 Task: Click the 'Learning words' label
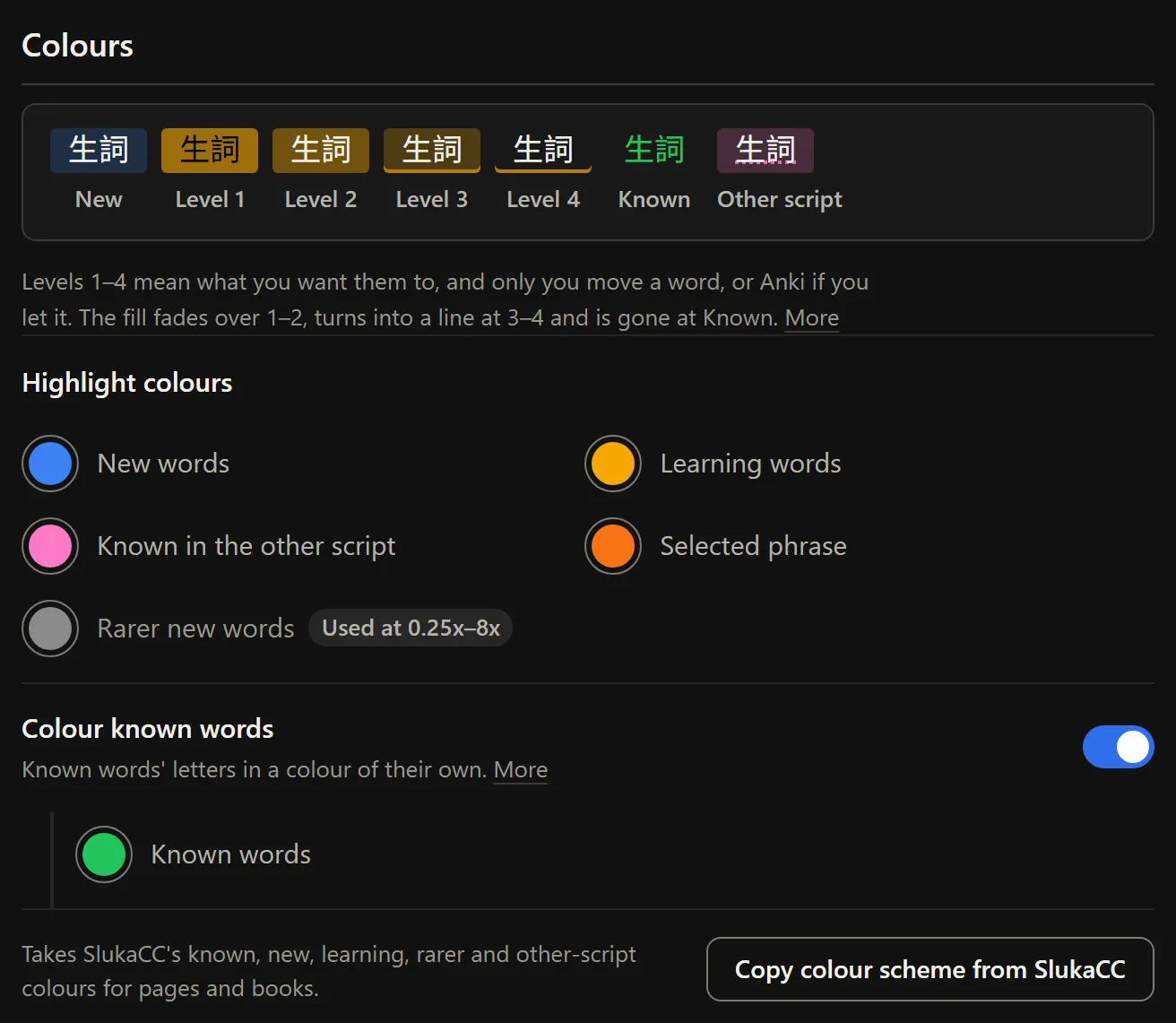tap(751, 464)
